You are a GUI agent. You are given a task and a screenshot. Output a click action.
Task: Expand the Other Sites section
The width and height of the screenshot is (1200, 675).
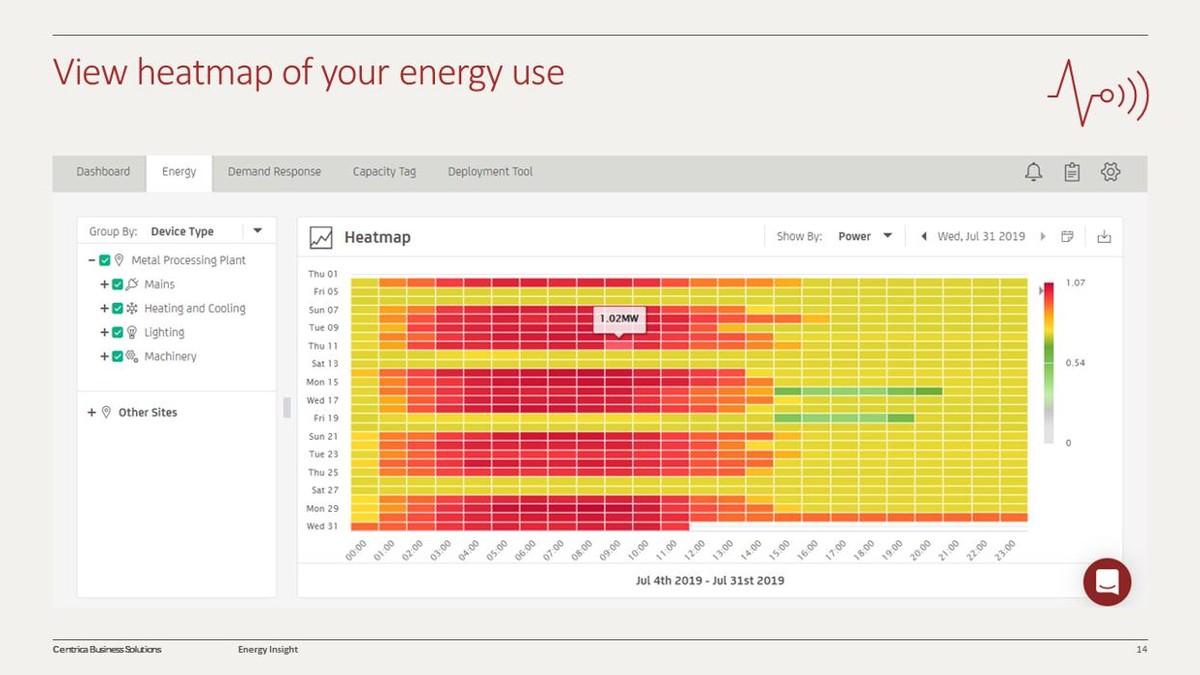92,412
